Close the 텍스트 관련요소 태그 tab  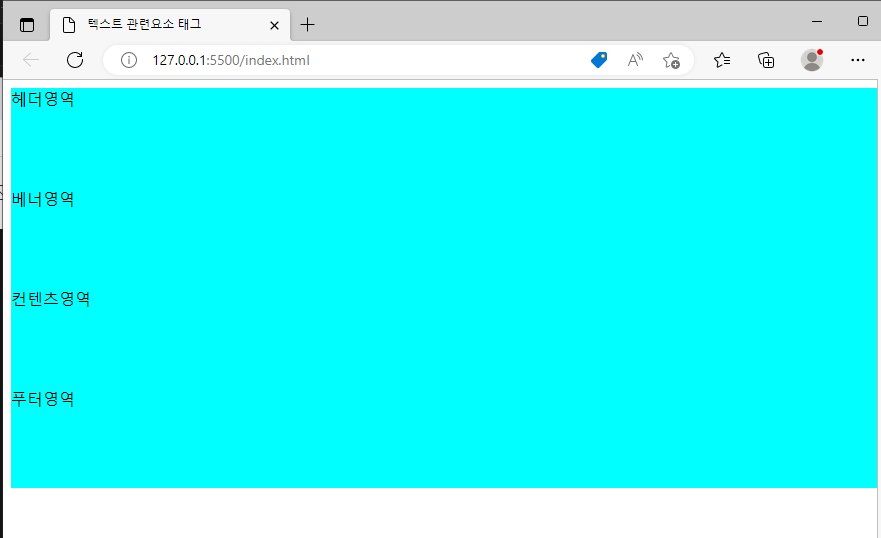point(274,25)
